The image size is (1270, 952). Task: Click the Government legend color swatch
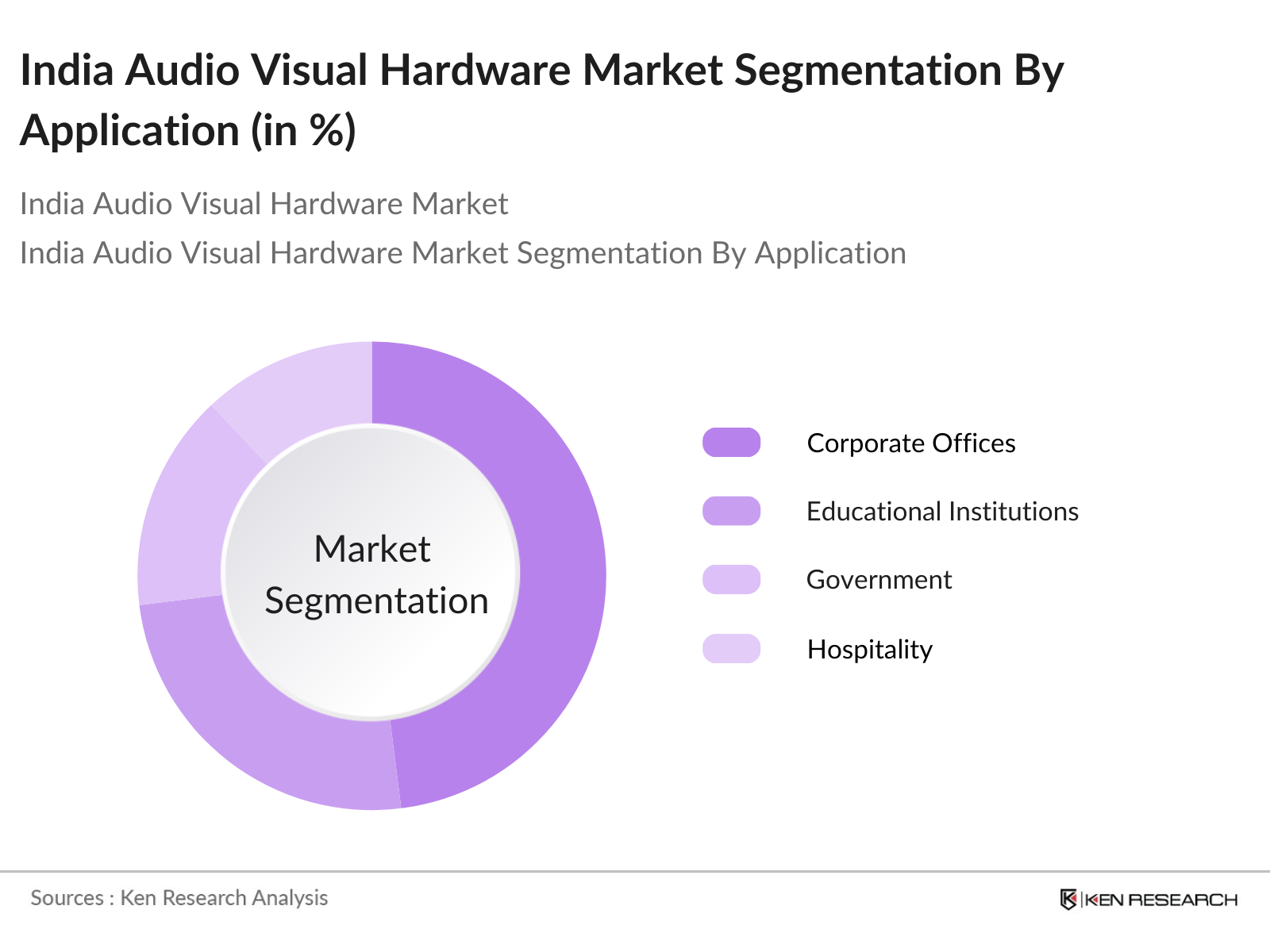point(731,580)
